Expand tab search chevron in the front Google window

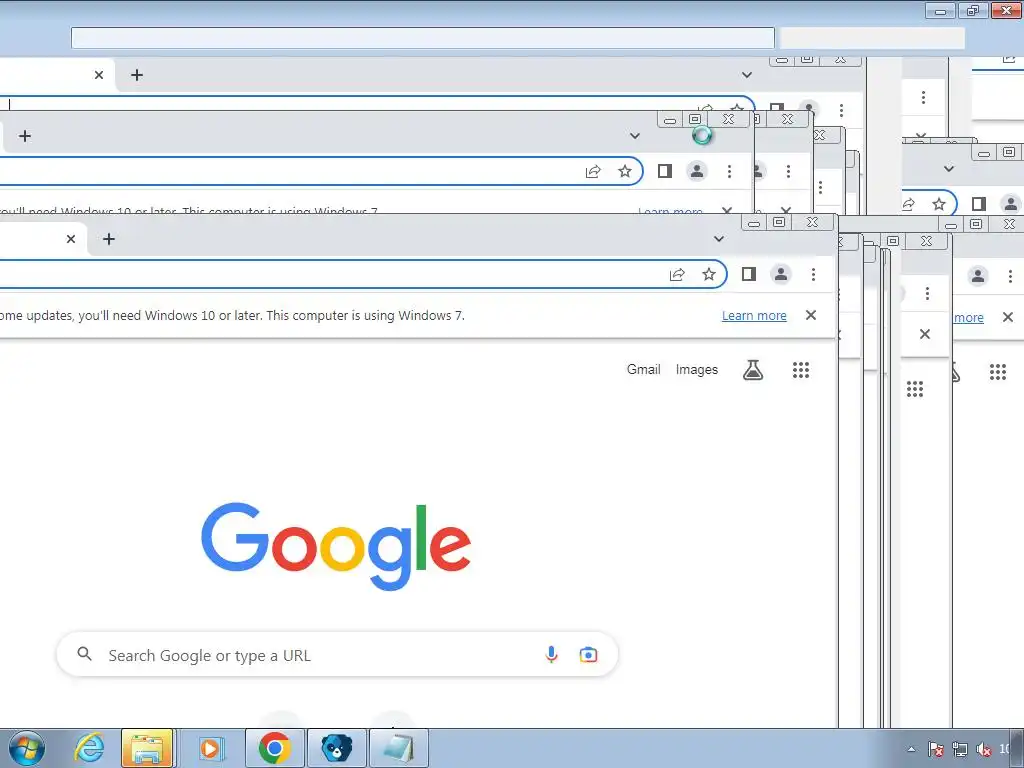[718, 239]
